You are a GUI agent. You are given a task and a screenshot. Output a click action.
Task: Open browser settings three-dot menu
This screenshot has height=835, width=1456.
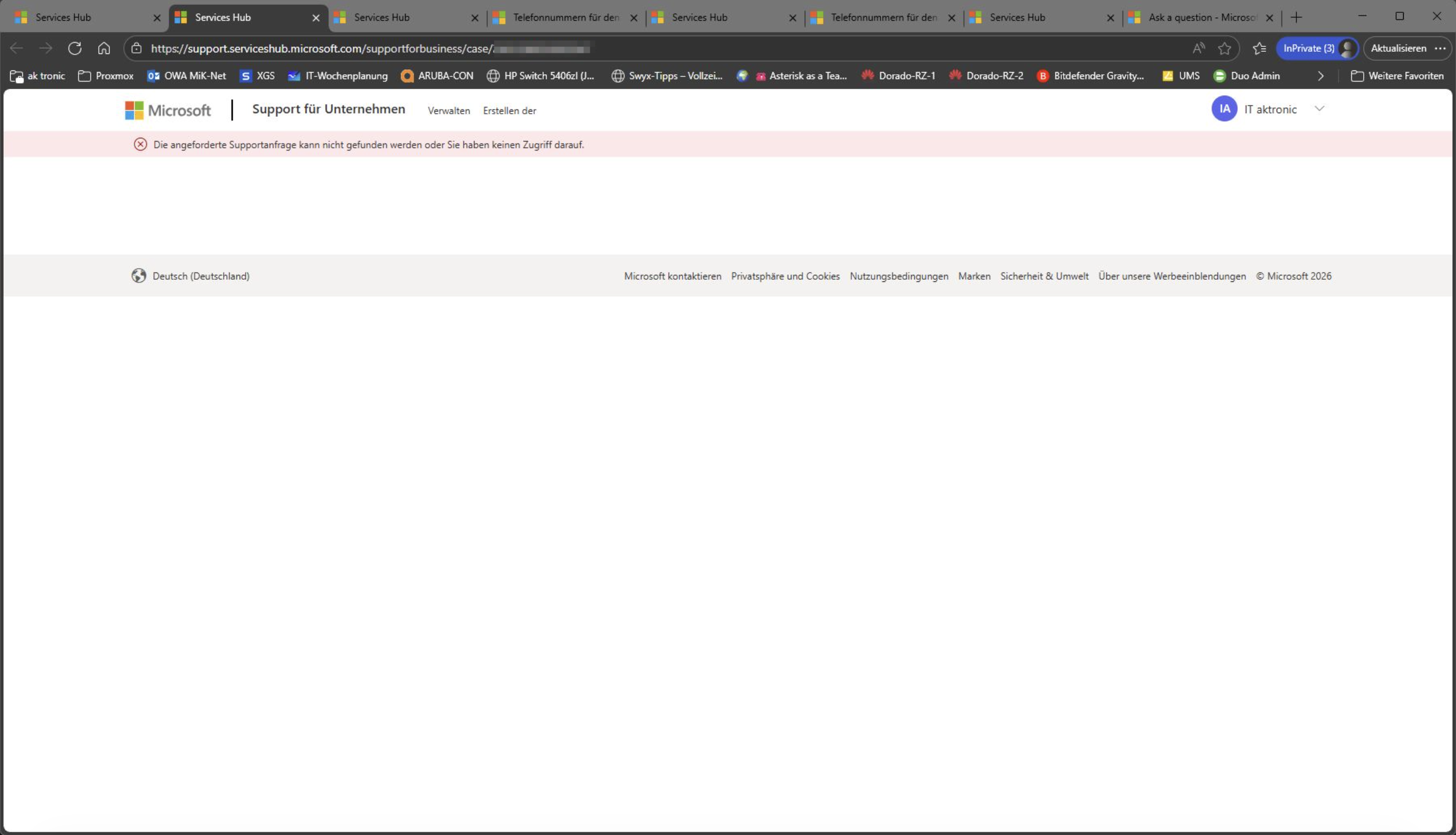tap(1440, 48)
